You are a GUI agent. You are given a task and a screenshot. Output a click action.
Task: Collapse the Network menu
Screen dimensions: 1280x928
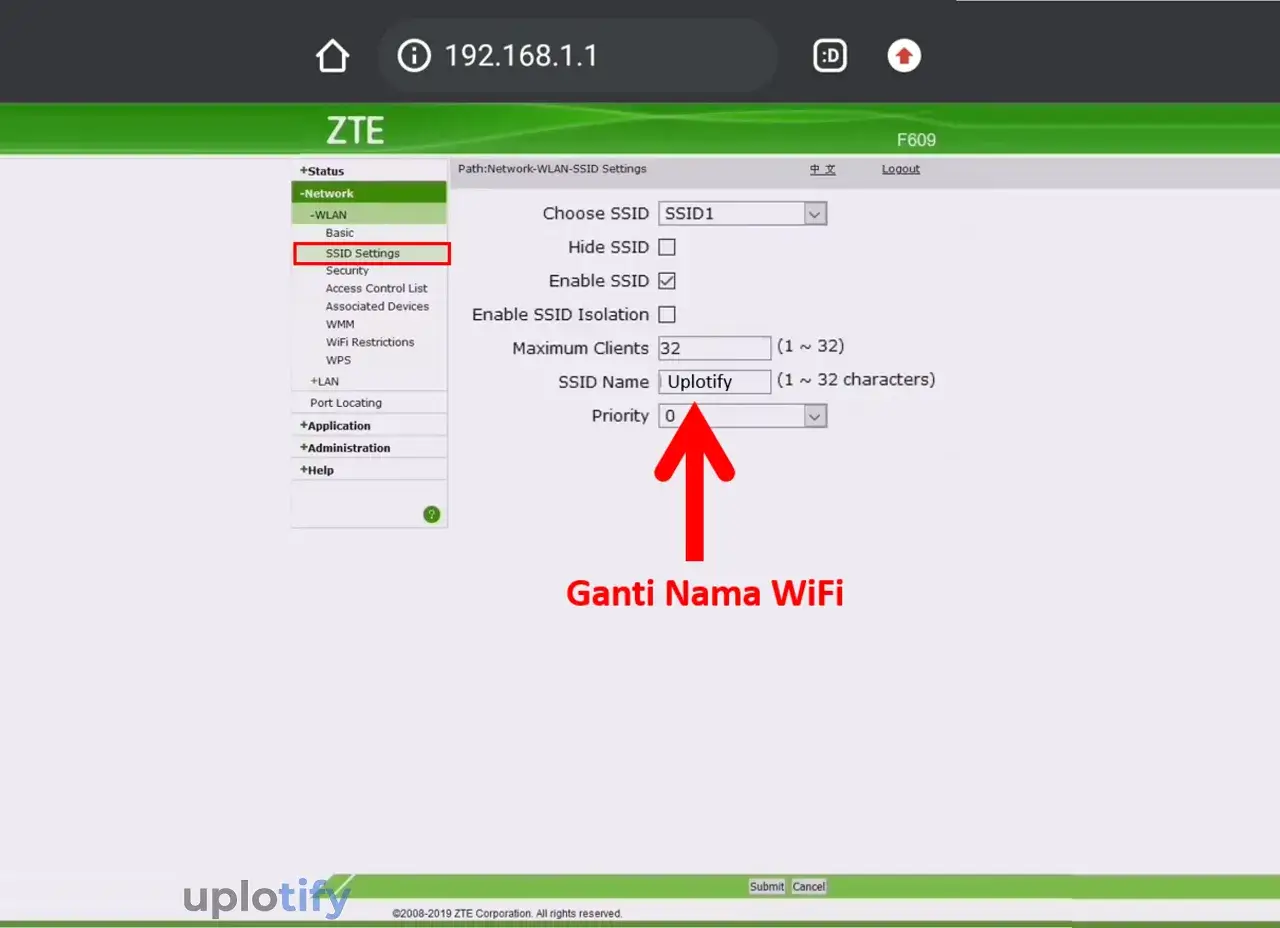point(369,193)
